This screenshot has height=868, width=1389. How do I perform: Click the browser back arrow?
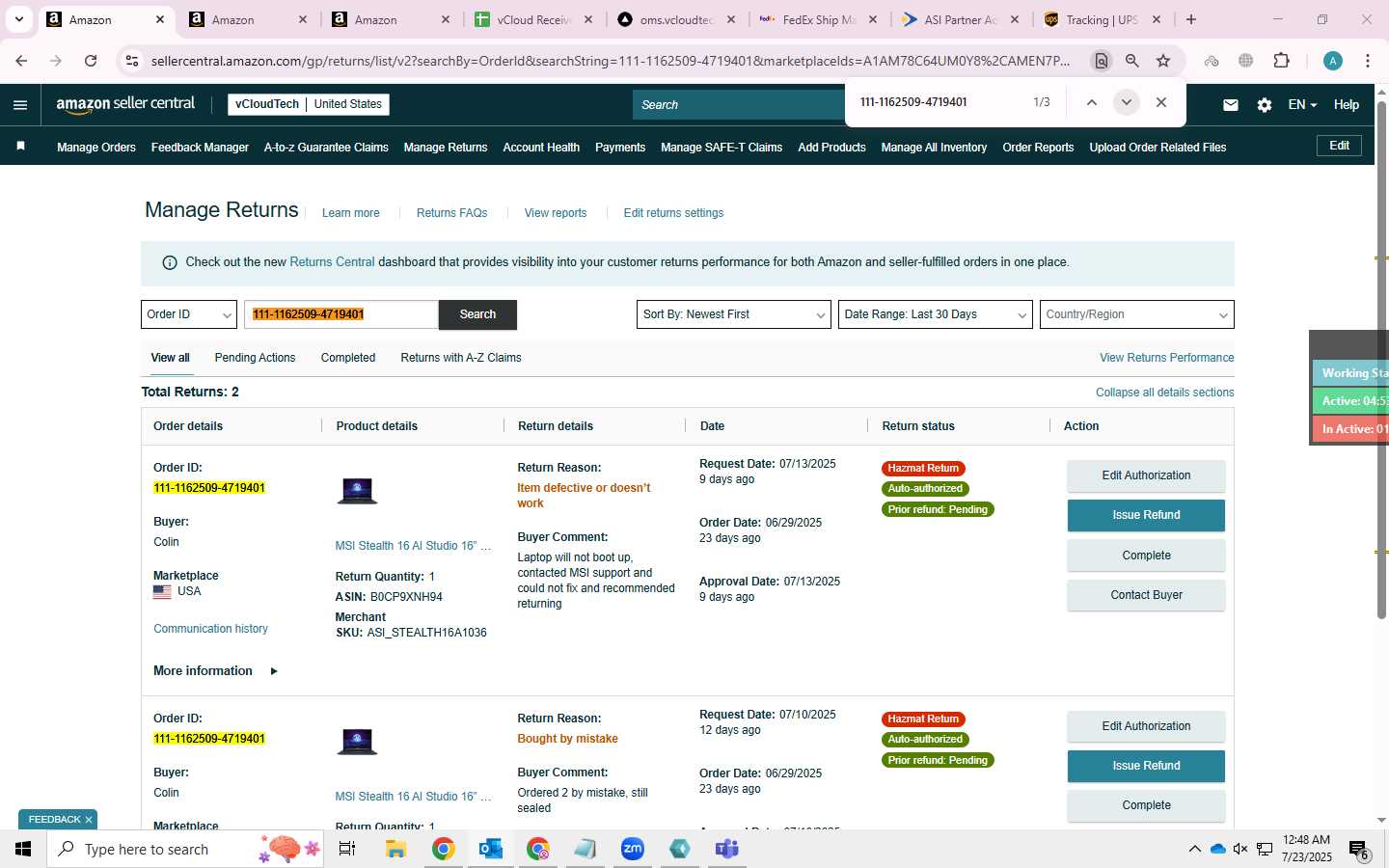(x=21, y=61)
